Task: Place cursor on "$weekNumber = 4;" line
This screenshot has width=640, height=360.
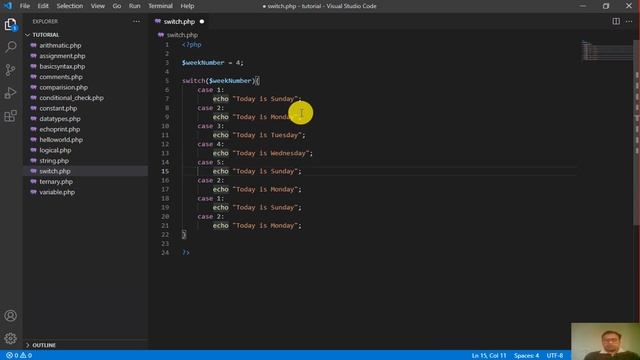Action: [x=213, y=63]
